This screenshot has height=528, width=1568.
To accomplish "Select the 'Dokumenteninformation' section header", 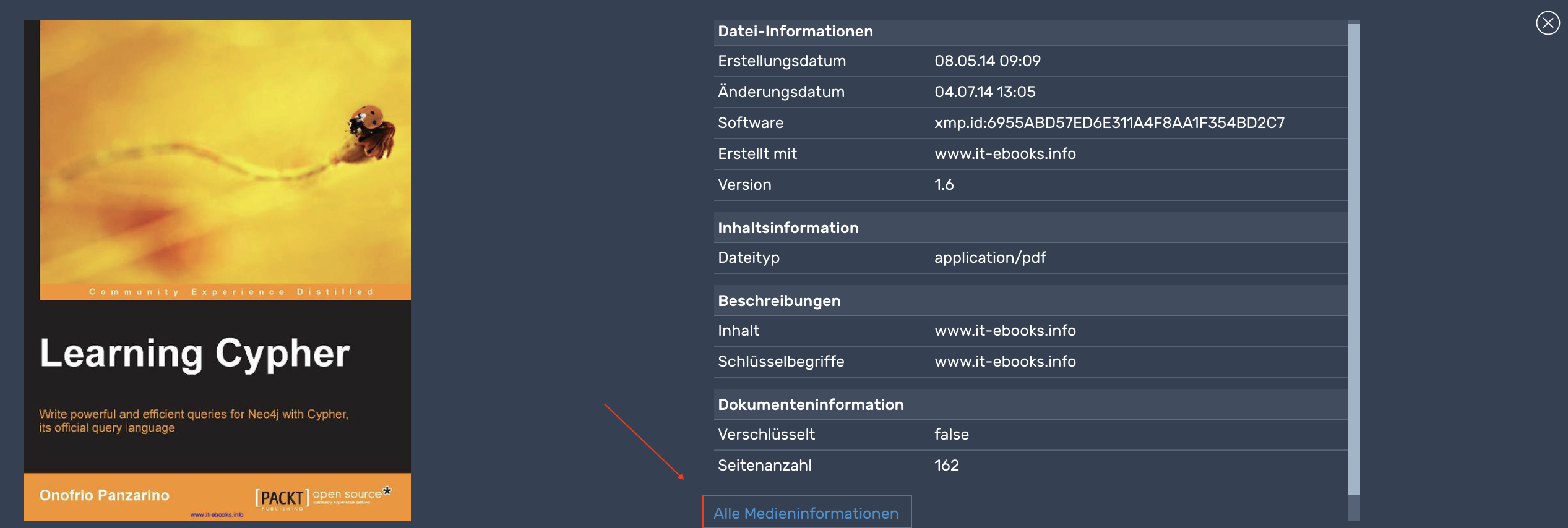I will [811, 405].
